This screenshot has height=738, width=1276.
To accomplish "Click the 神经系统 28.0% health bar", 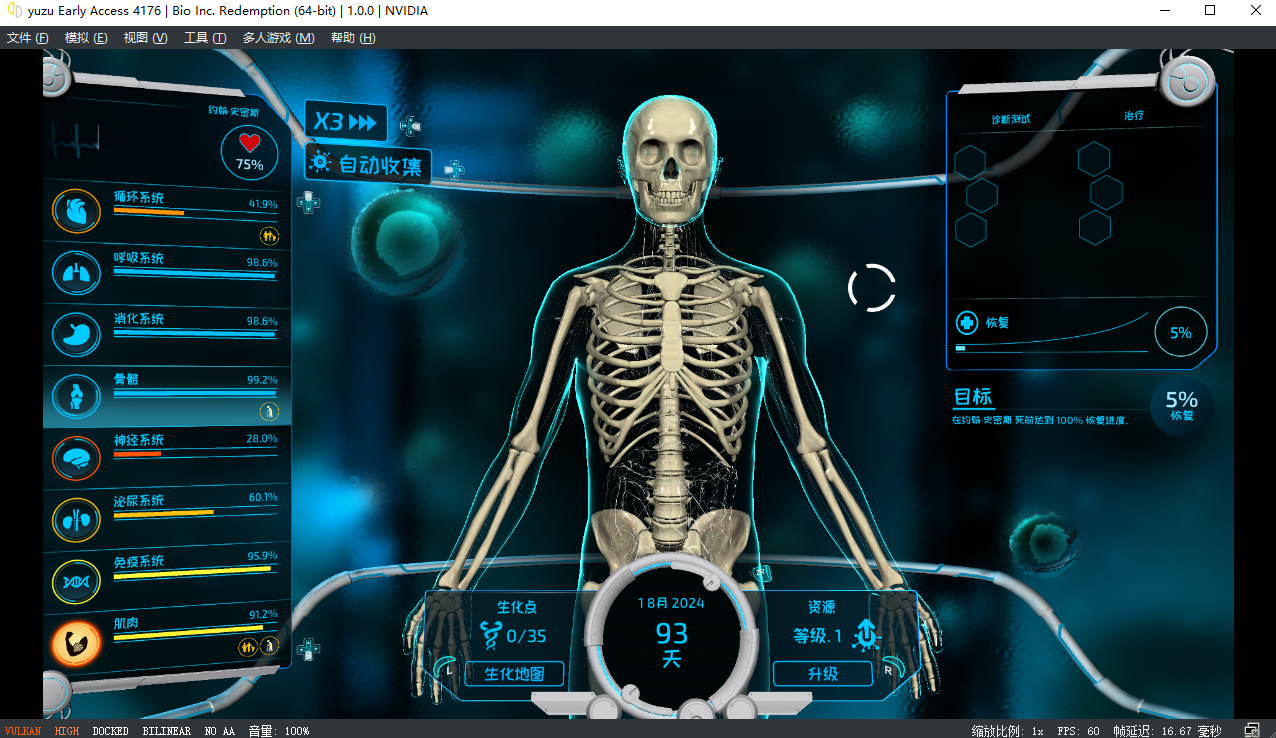I will click(x=195, y=454).
